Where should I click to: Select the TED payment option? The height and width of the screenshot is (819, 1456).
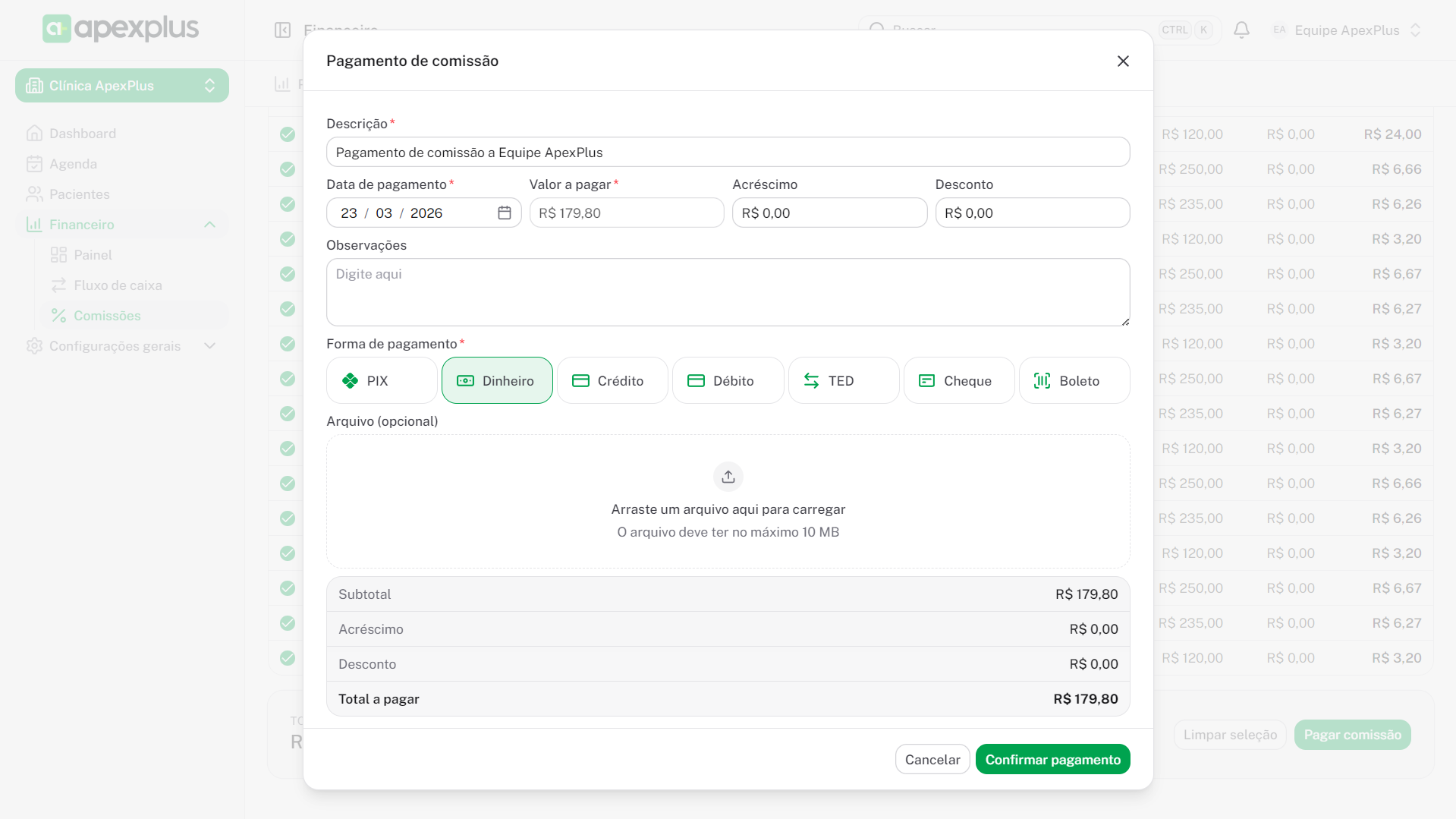click(843, 380)
